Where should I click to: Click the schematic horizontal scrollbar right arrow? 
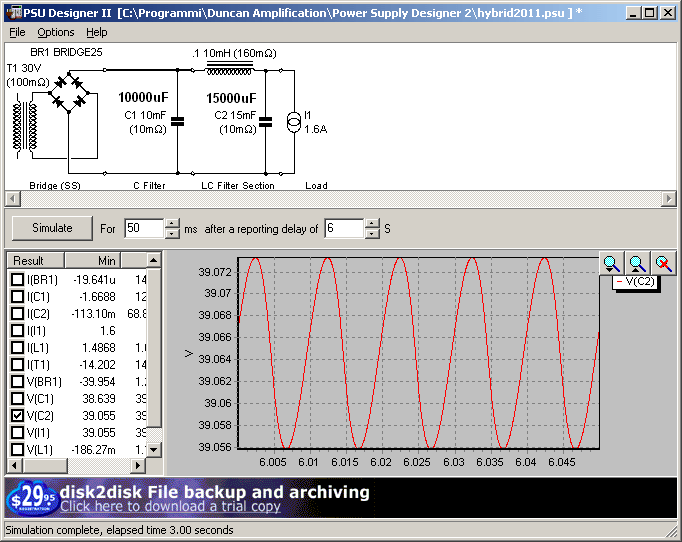(x=669, y=198)
